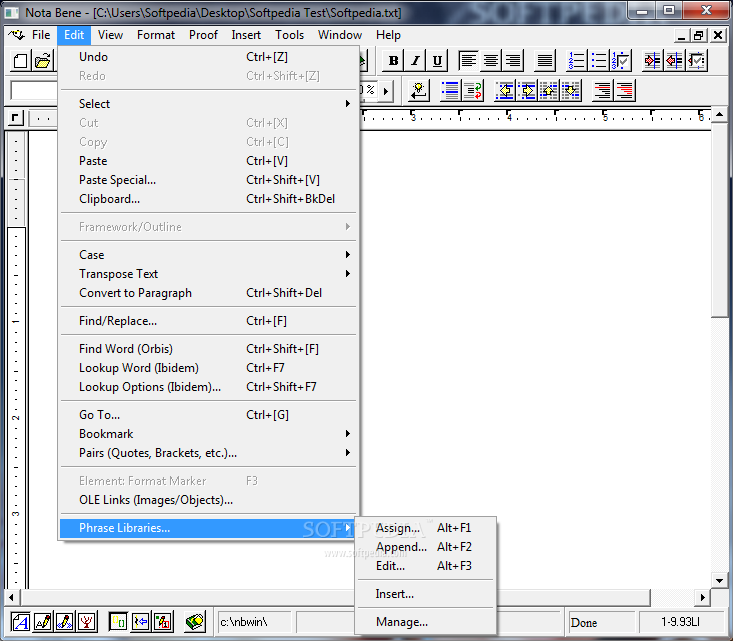Click the numbered checklist icon
The width and height of the screenshot is (733, 641).
pyautogui.click(x=621, y=61)
